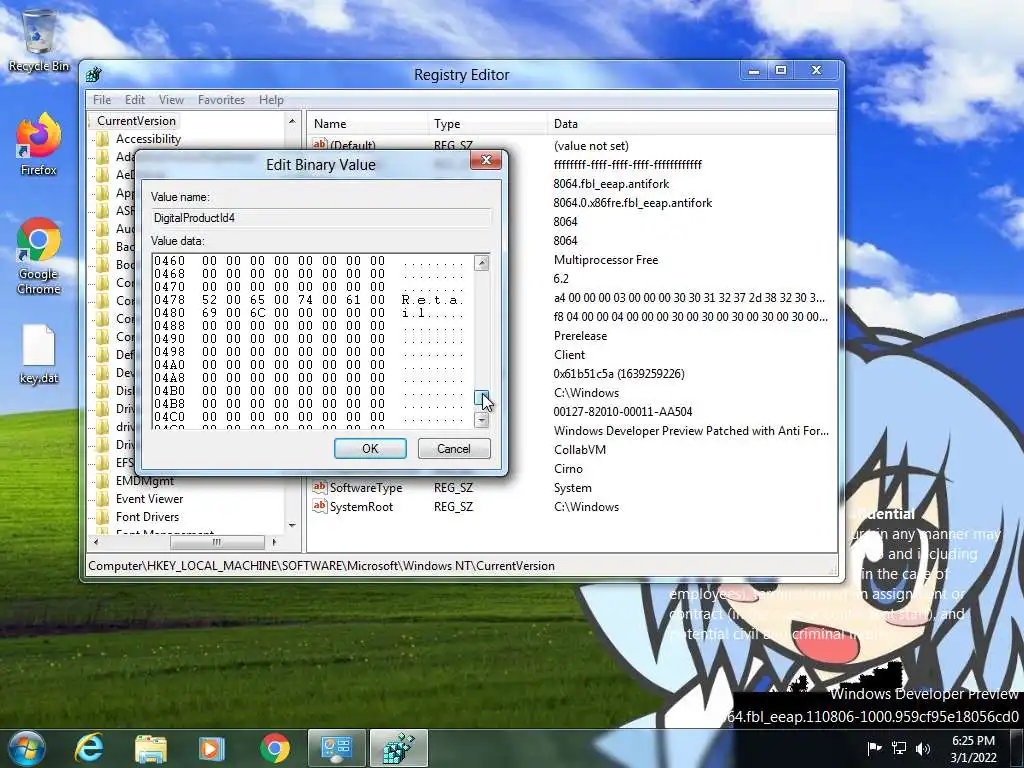Screen dimensions: 1024x768
Task: Click the scroll up arrow in Value data
Action: pos(481,263)
